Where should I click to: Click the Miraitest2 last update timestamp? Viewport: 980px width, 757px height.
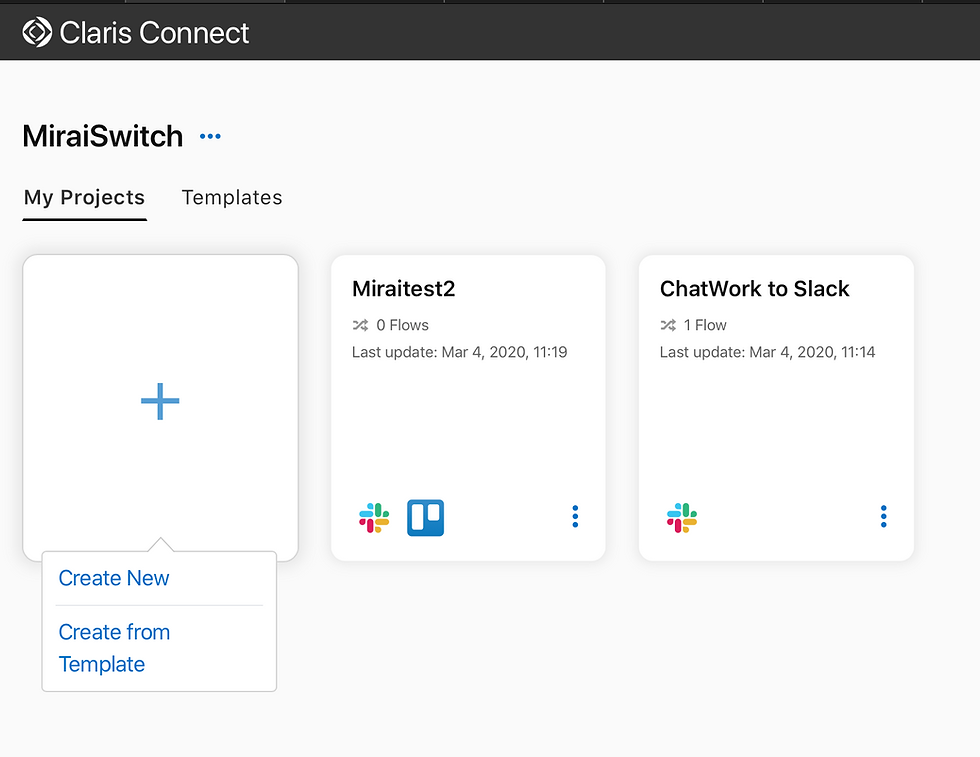coord(460,352)
